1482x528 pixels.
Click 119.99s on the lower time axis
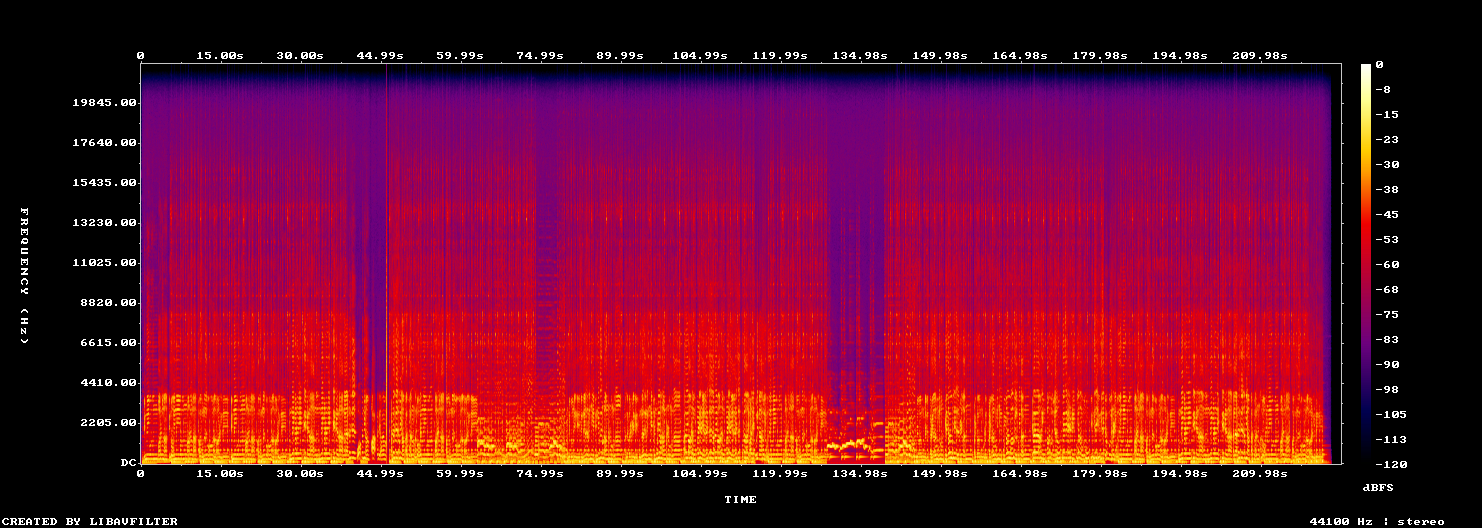pos(780,474)
